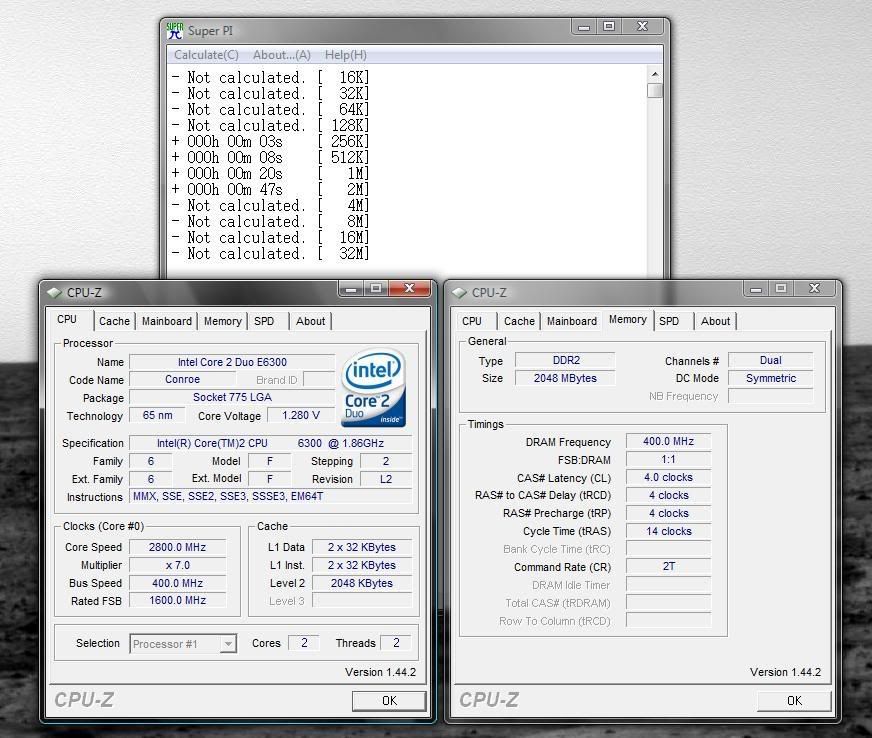Screen dimensions: 872x738
Task: Click the Intel Core 2 Duo logo
Action: [x=374, y=388]
